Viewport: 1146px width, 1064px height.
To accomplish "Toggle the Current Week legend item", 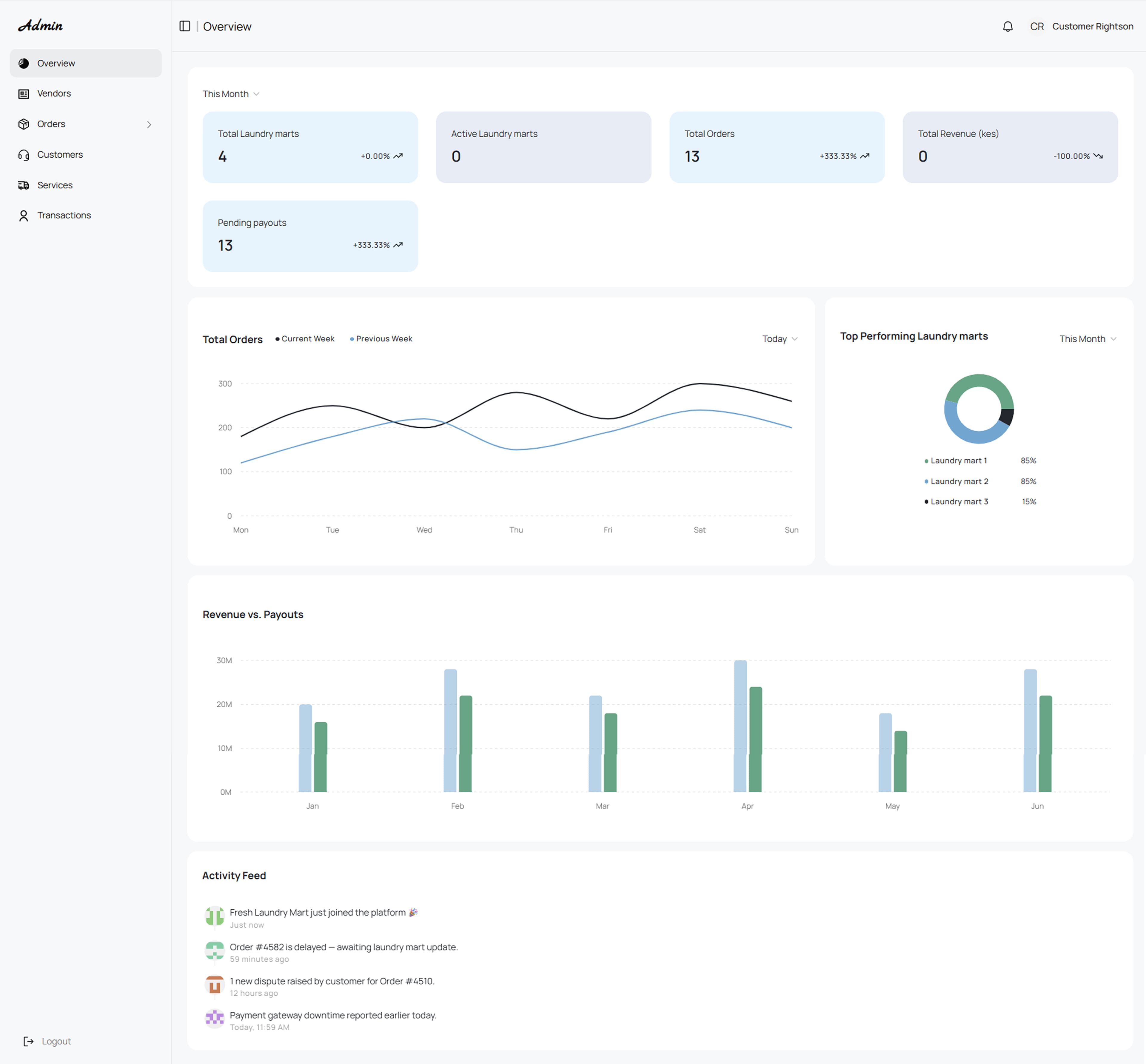I will click(x=305, y=338).
